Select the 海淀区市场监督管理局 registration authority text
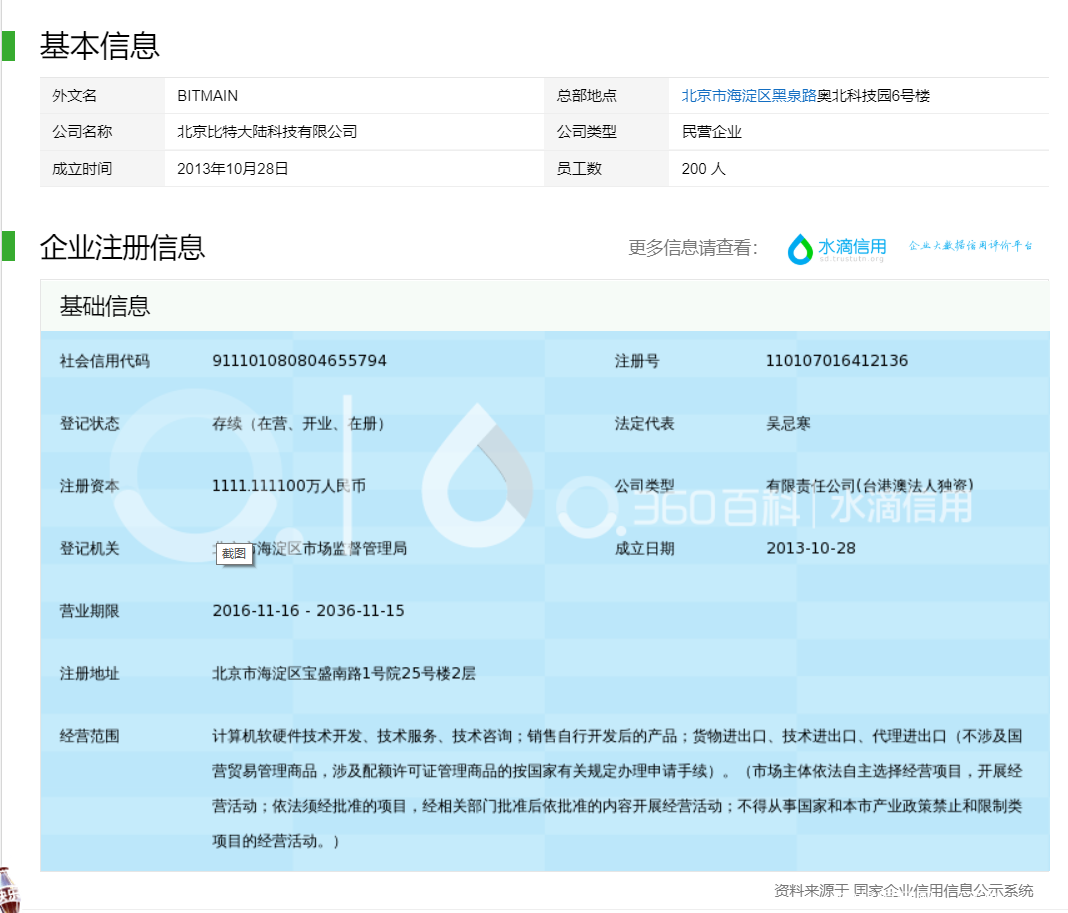1068x913 pixels. click(332, 548)
